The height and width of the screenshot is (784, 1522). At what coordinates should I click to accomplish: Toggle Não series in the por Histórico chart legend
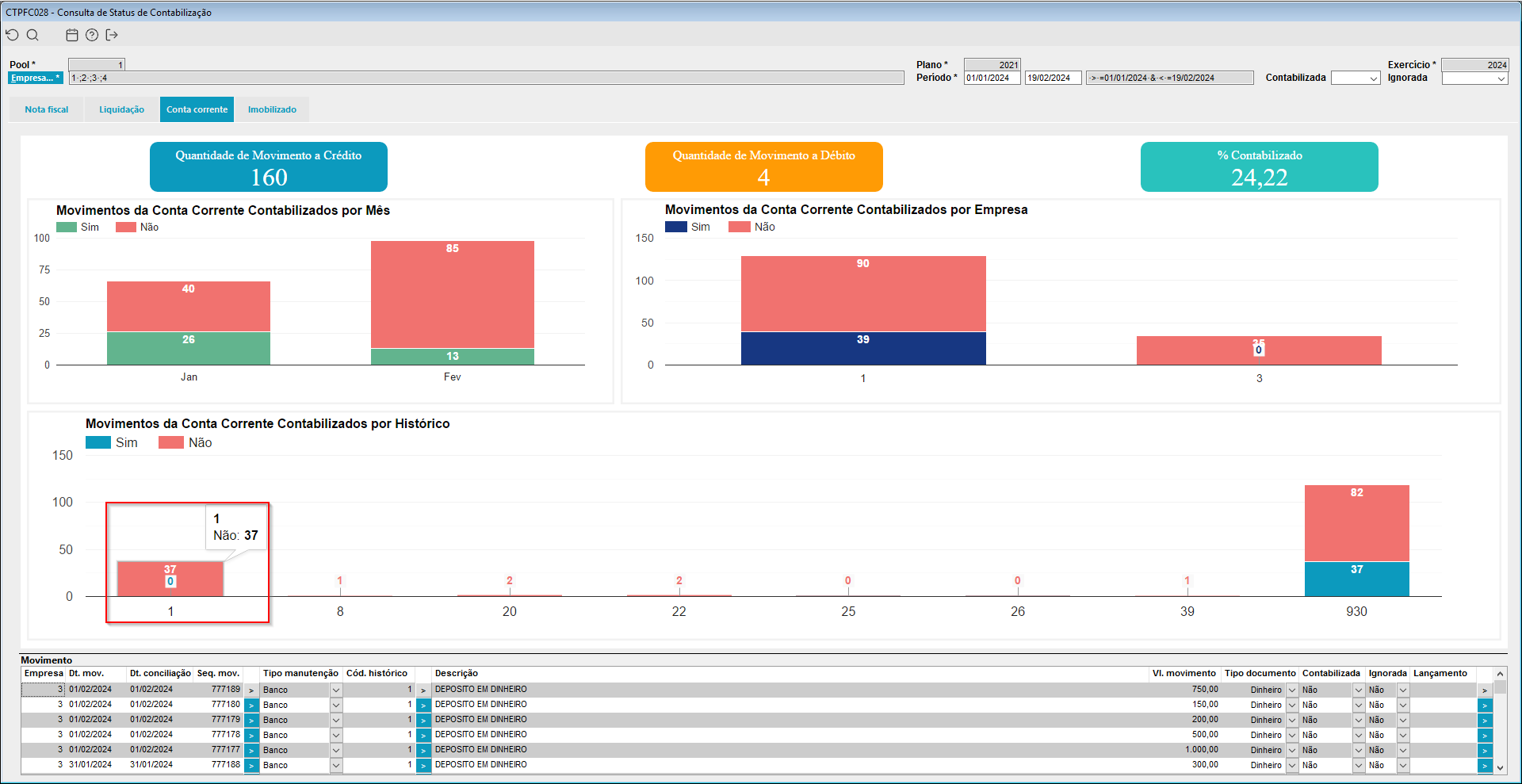click(185, 442)
